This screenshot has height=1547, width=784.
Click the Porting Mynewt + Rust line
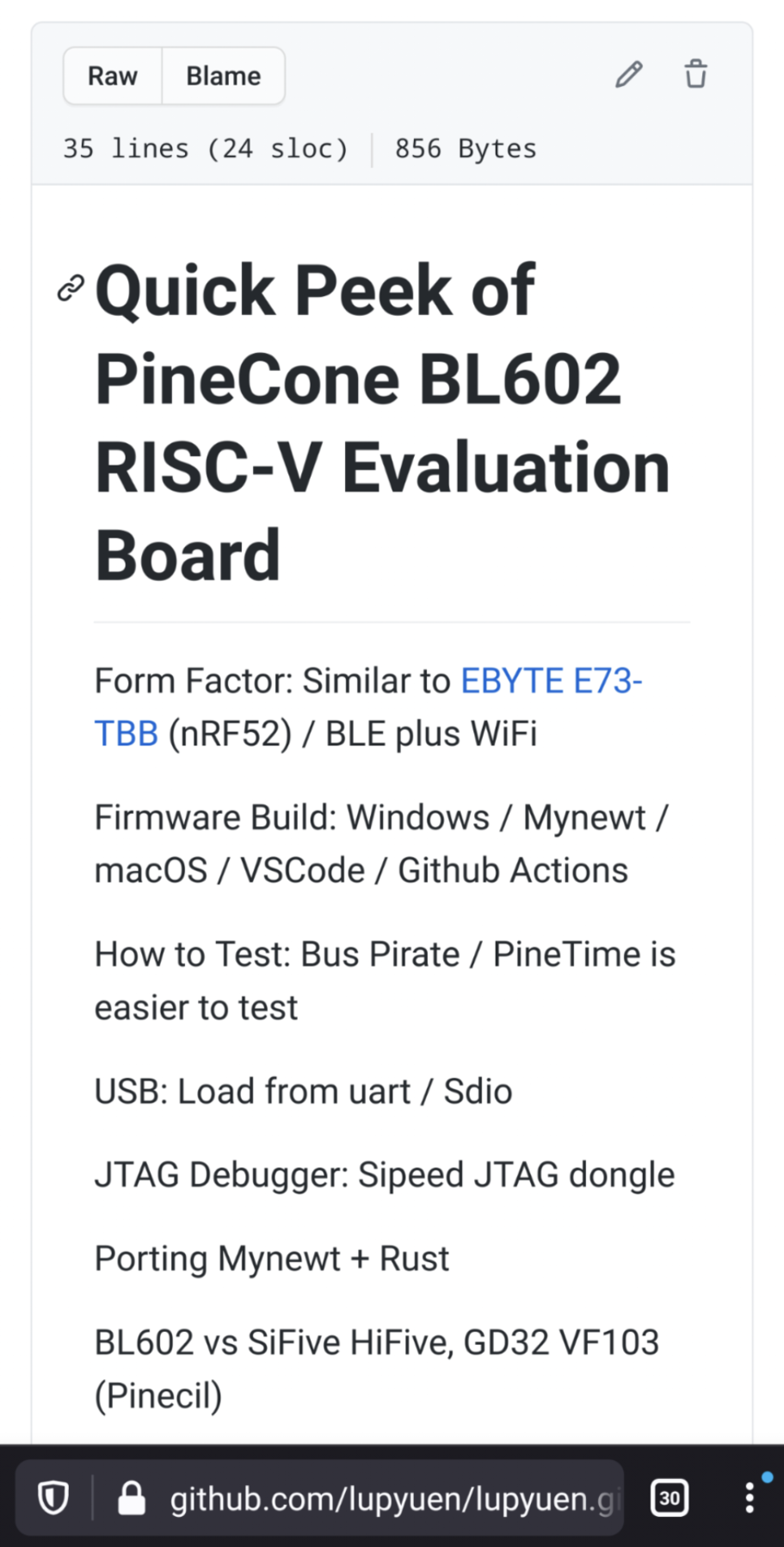(x=271, y=1259)
